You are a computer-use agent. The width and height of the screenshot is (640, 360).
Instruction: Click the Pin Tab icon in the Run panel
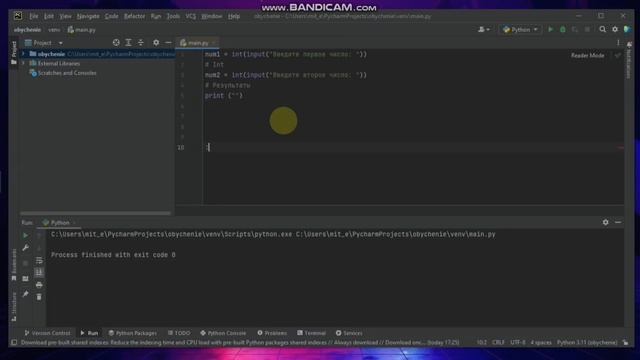click(25, 294)
